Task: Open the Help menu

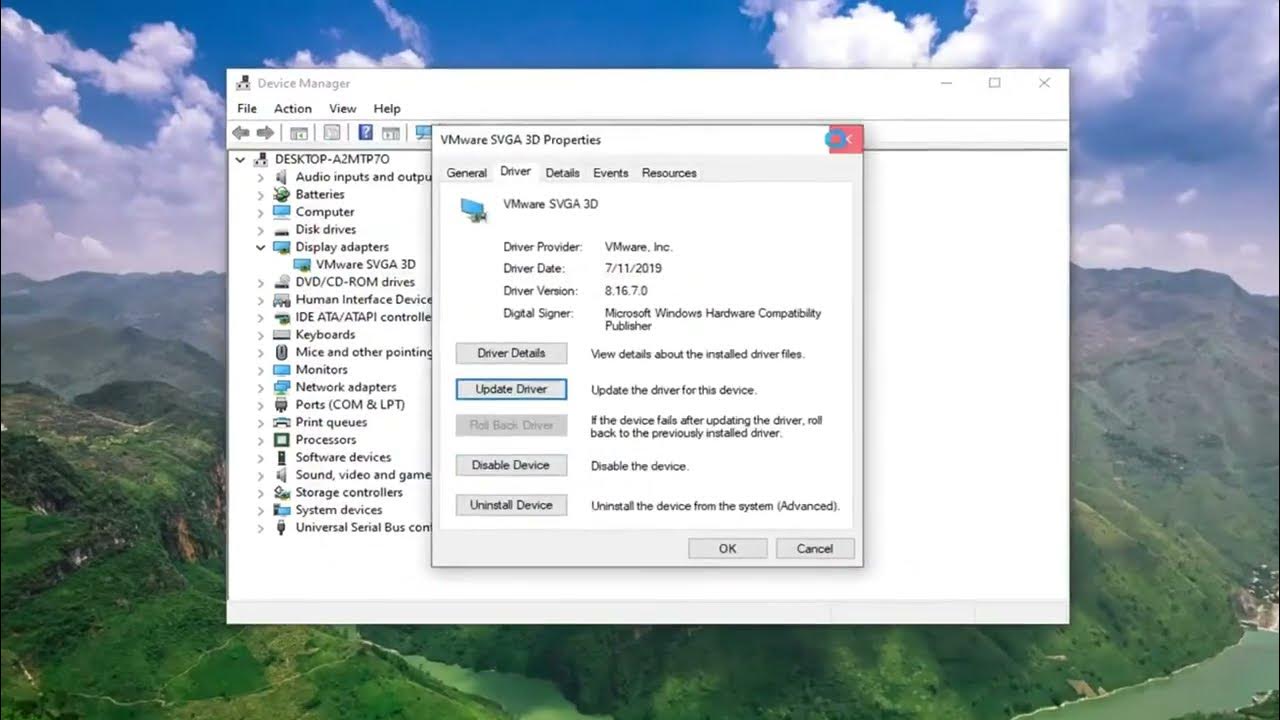Action: click(x=387, y=108)
